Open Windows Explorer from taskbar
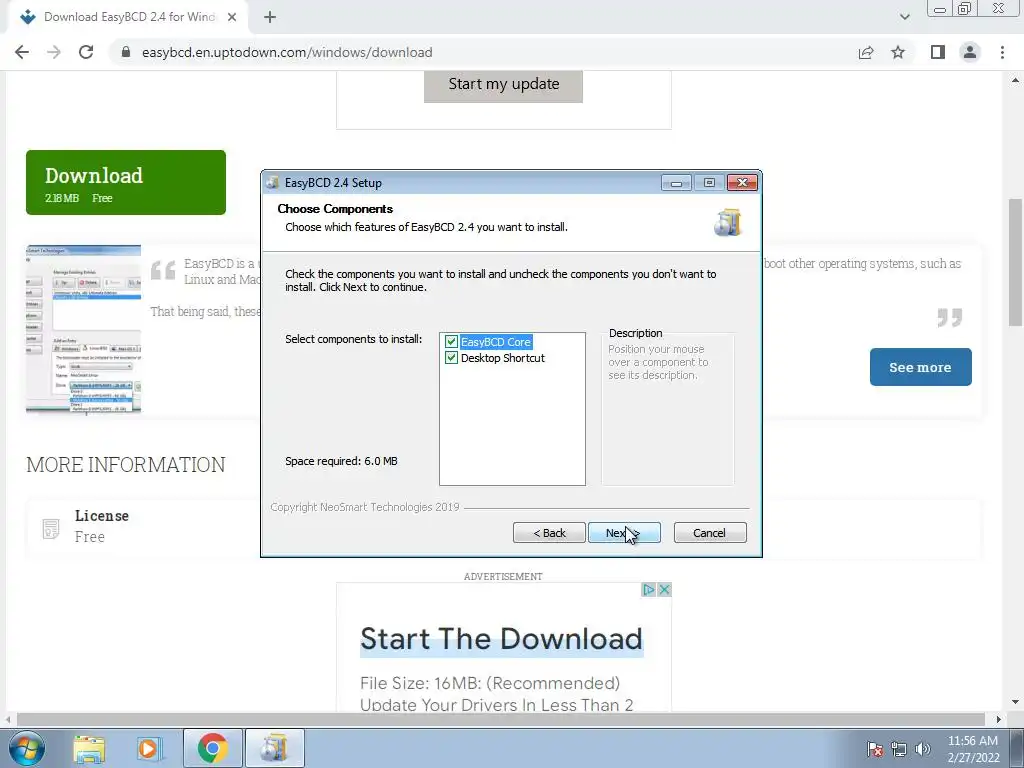Viewport: 1024px width, 768px height. [89, 749]
